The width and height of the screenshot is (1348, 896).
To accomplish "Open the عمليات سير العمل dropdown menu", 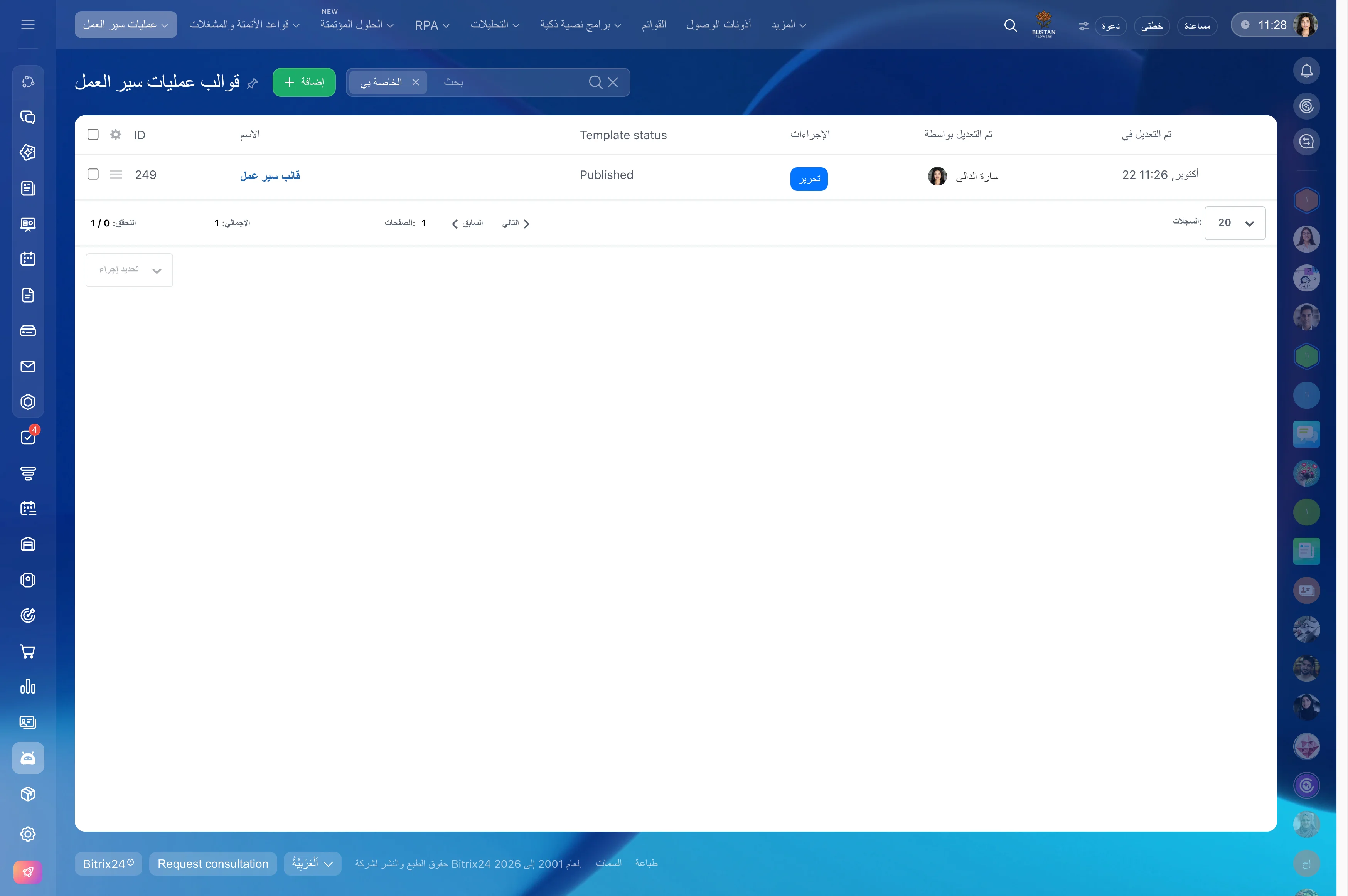I will (x=126, y=25).
